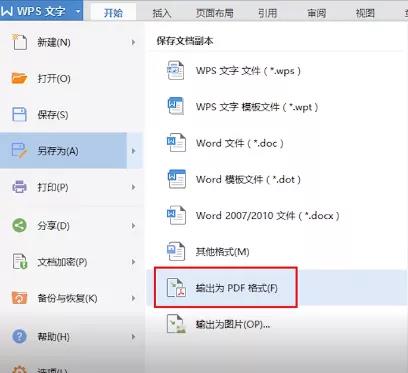Expand the 备份与恢复(K) submenu arrow
The height and width of the screenshot is (373, 408).
point(133,298)
